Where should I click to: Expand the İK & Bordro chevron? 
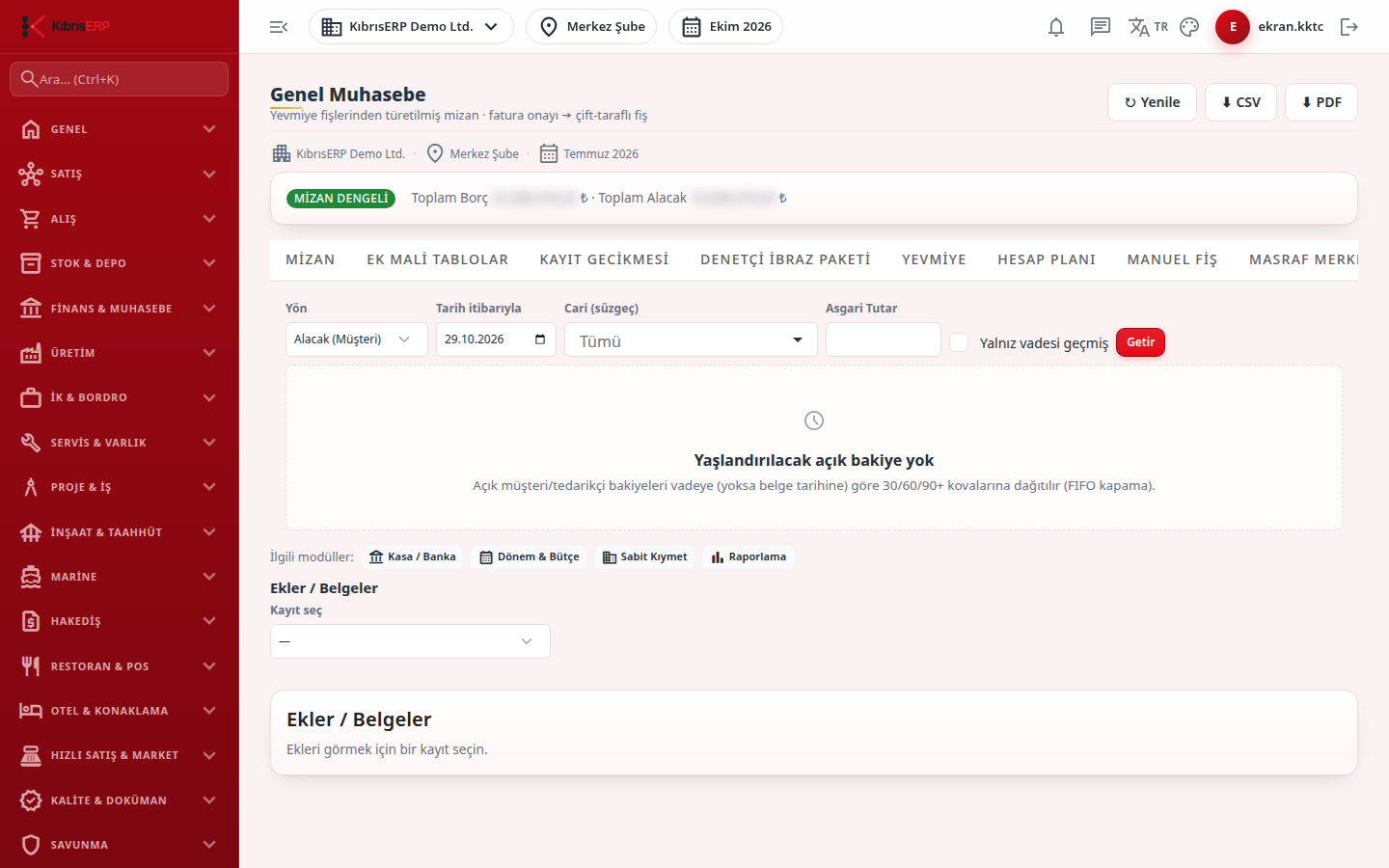click(209, 397)
